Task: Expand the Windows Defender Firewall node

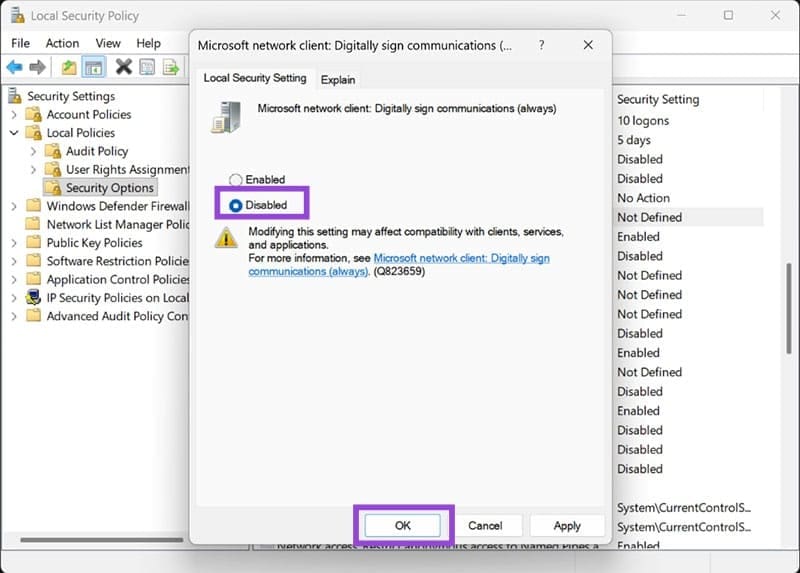Action: (14, 206)
